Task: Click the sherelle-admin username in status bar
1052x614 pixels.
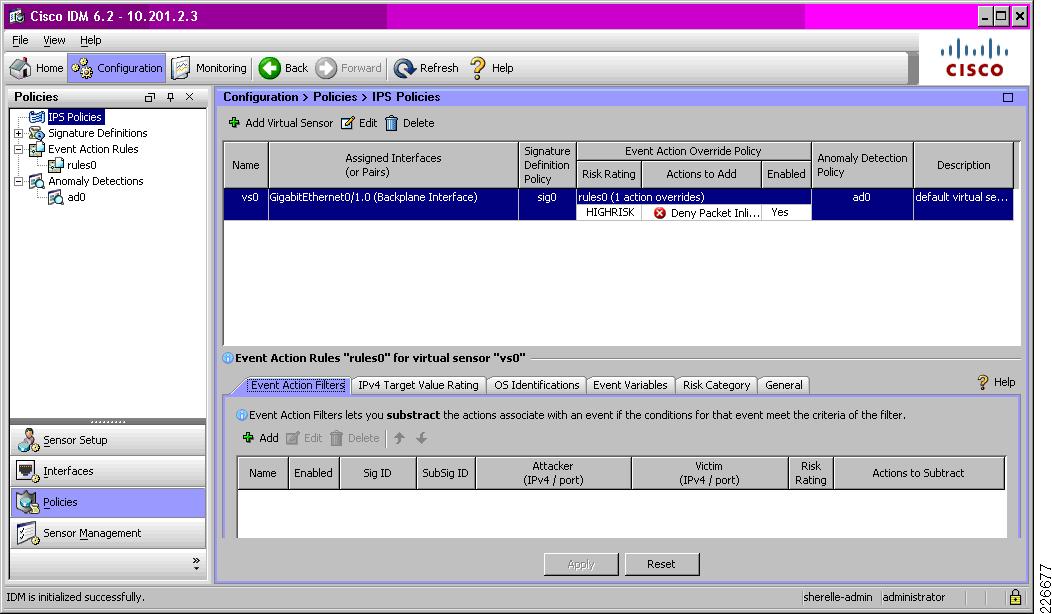Action: pyautogui.click(x=838, y=597)
